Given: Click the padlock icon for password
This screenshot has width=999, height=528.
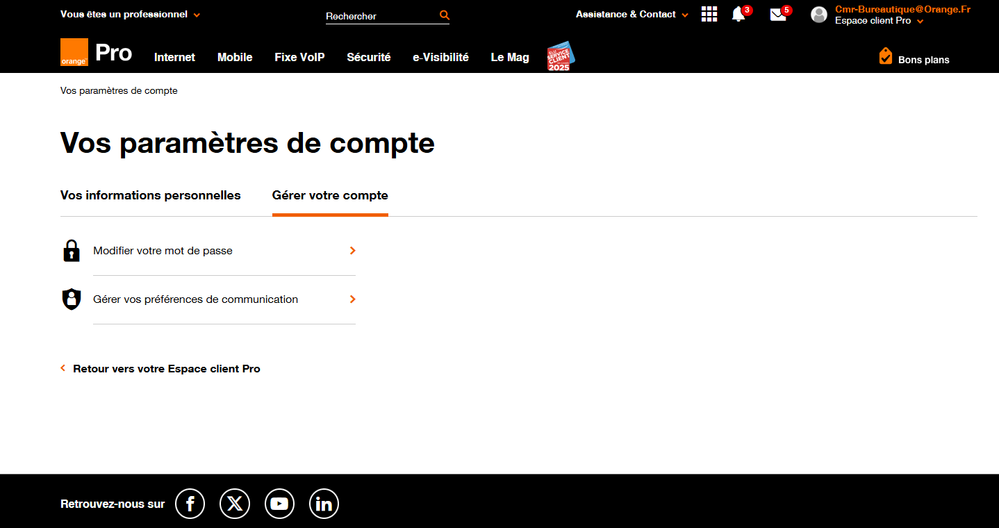Looking at the screenshot, I should point(71,250).
